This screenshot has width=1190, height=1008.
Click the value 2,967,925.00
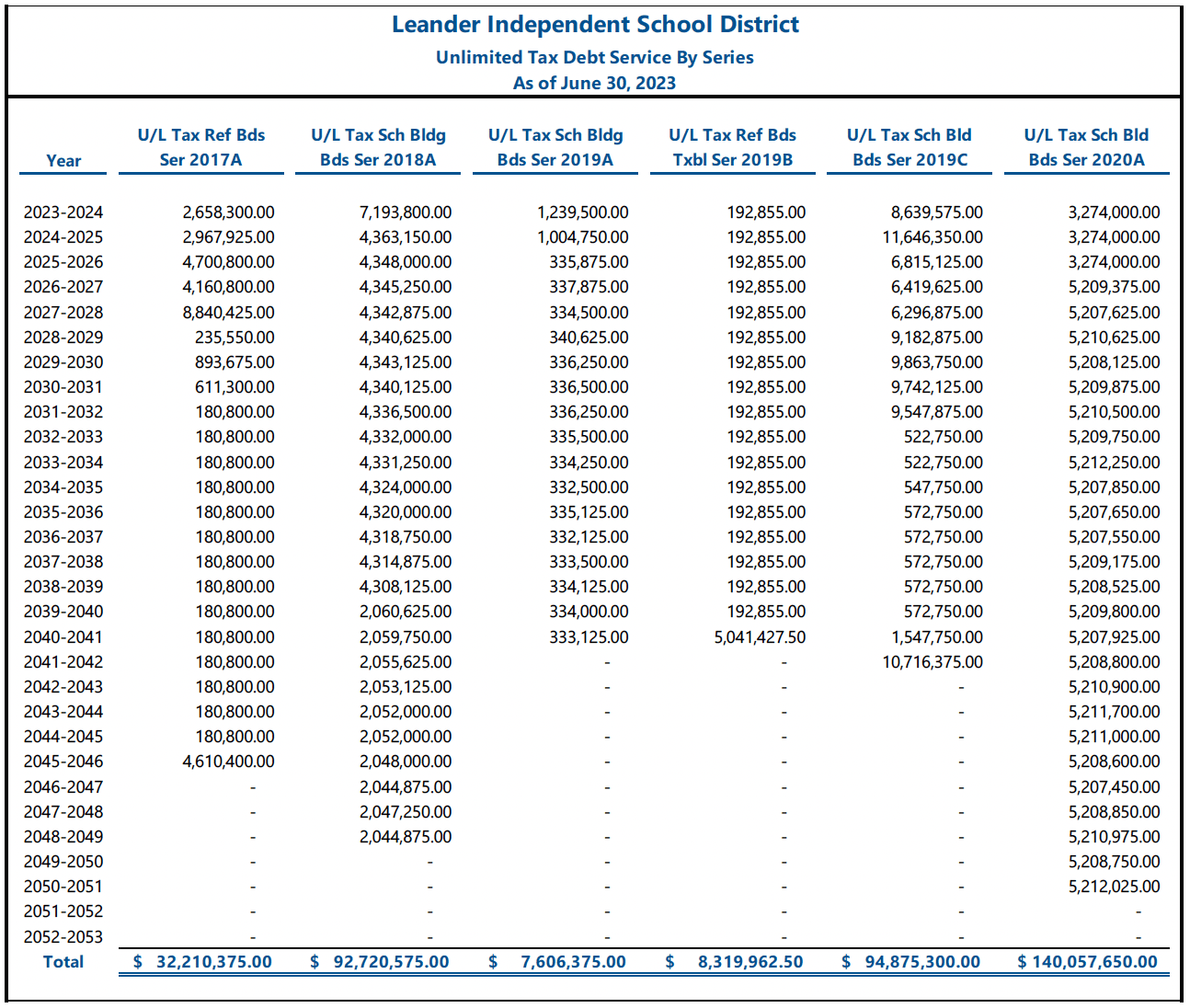click(228, 237)
